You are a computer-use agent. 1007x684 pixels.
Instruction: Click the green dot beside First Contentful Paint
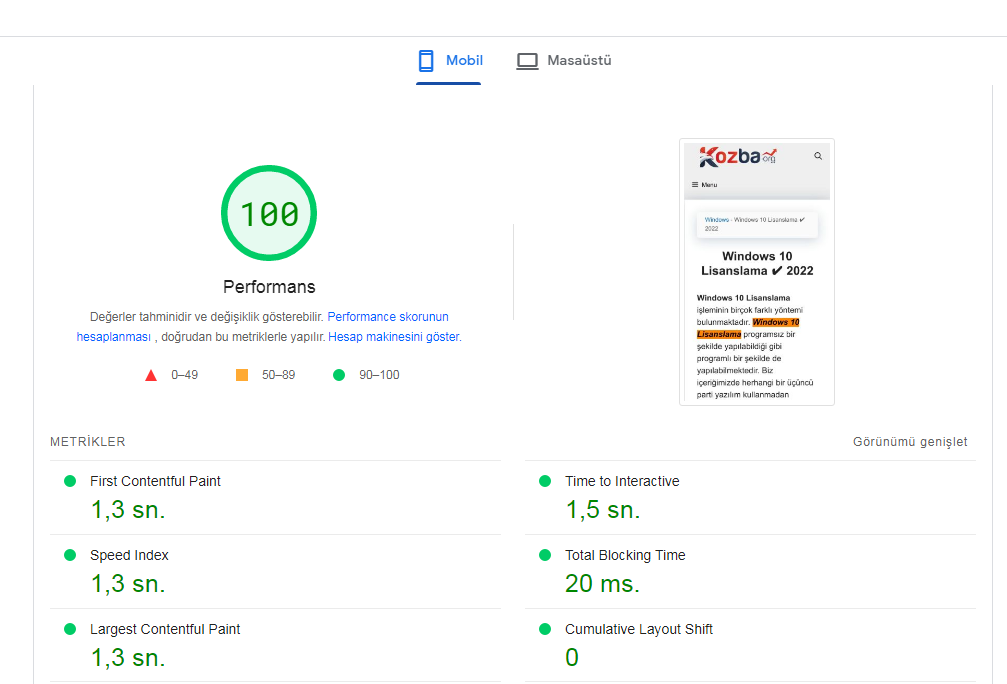click(70, 481)
